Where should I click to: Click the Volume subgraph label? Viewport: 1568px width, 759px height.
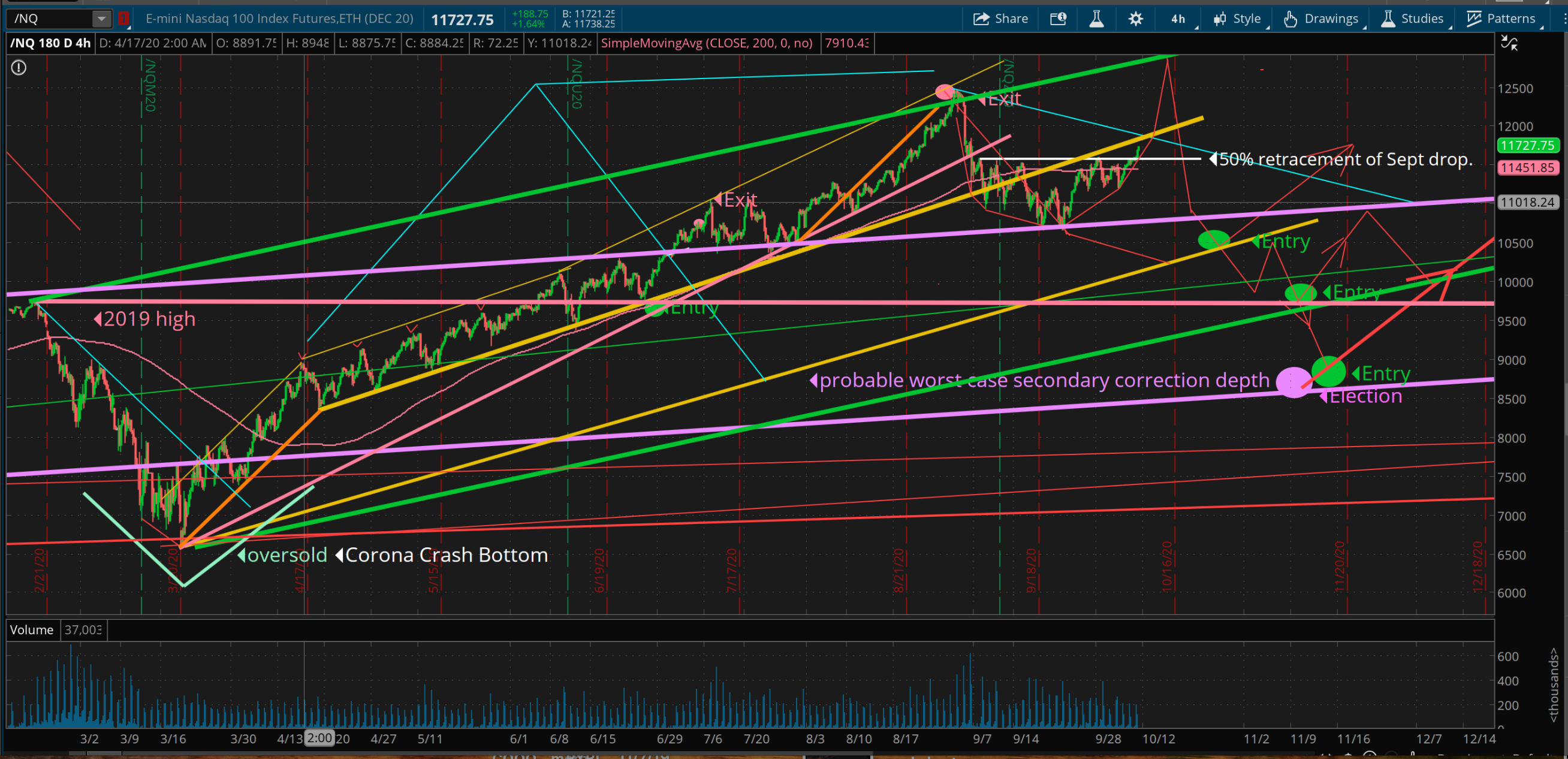coord(32,630)
